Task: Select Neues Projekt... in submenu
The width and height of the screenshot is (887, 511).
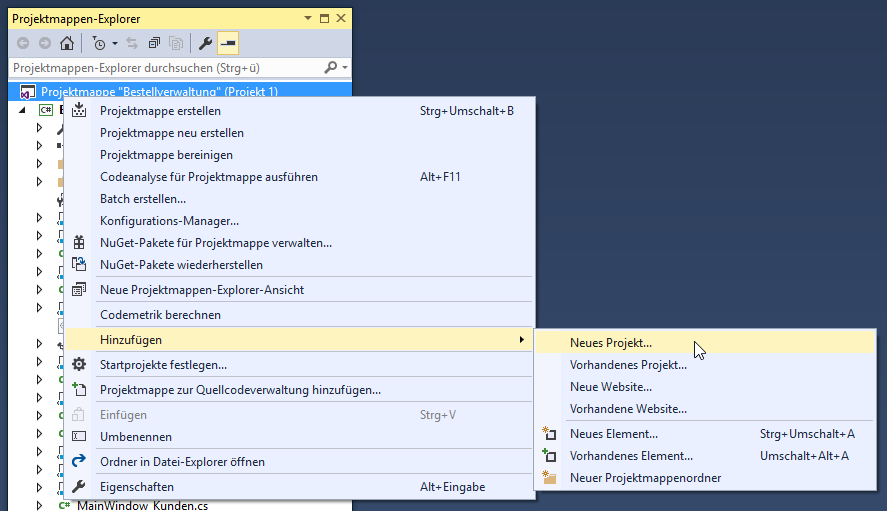Action: (x=705, y=343)
